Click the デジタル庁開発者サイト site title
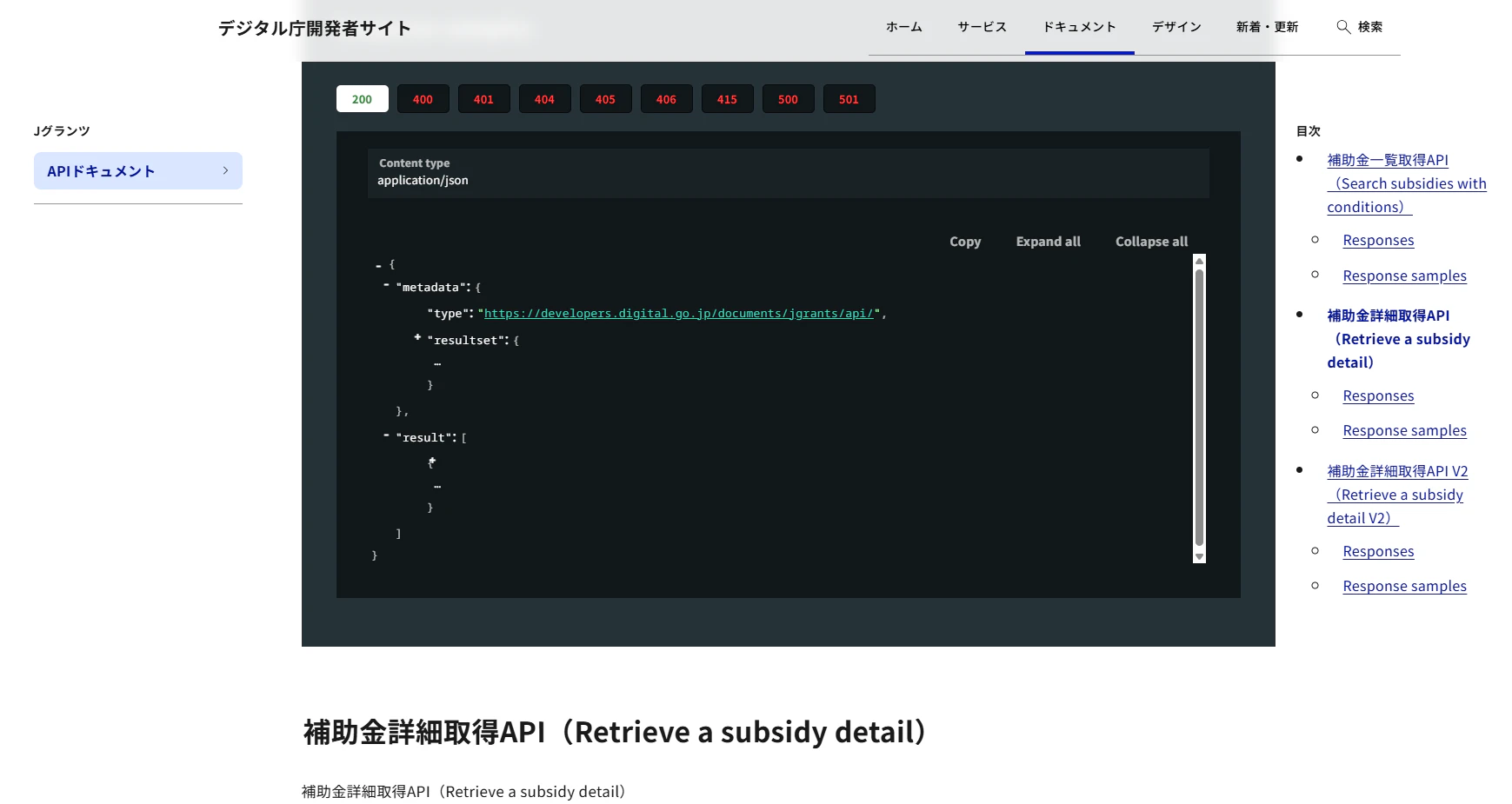Screen dimensions: 1512x804 (315, 29)
